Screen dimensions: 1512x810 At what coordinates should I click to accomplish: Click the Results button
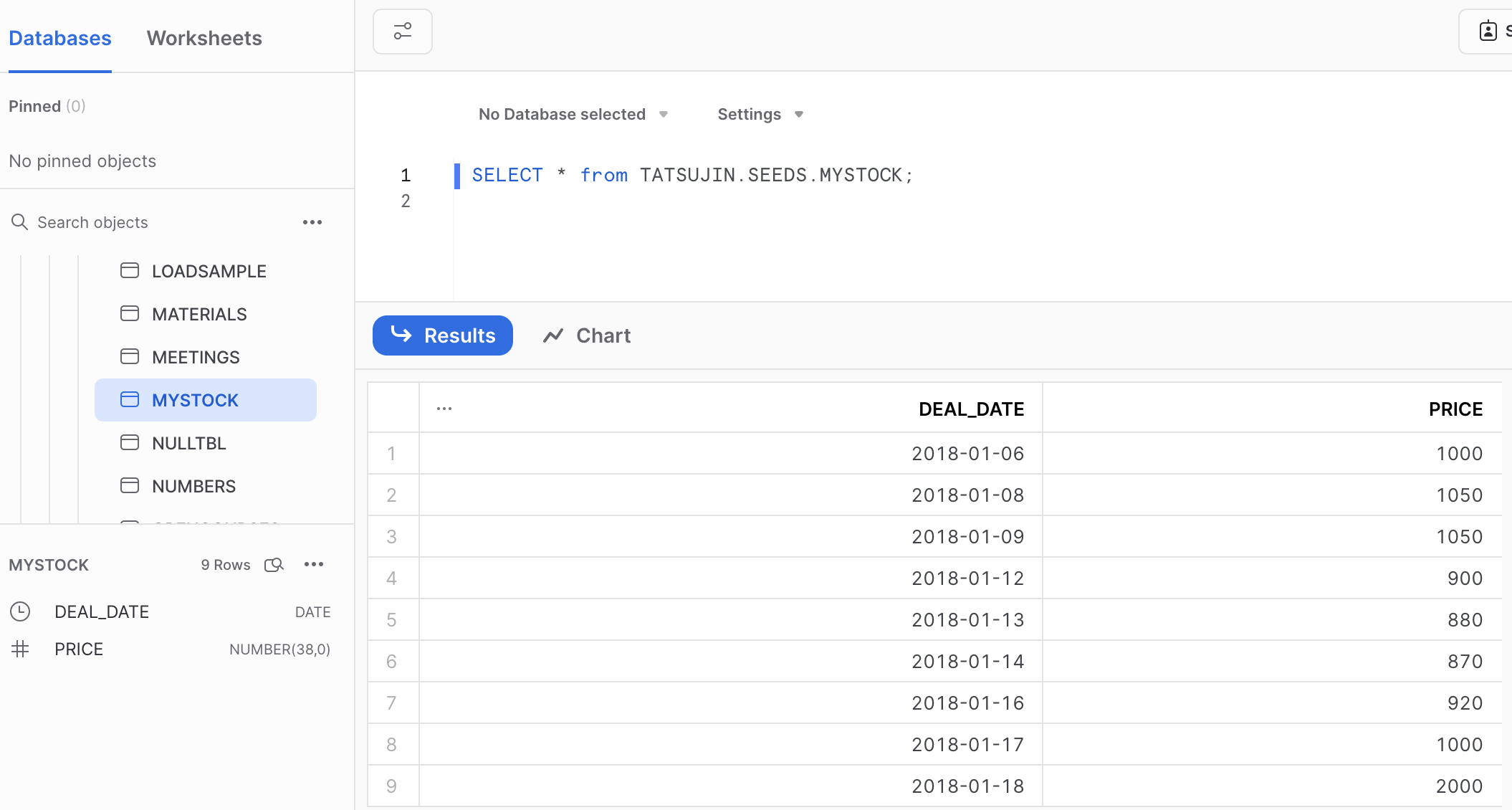(442, 335)
